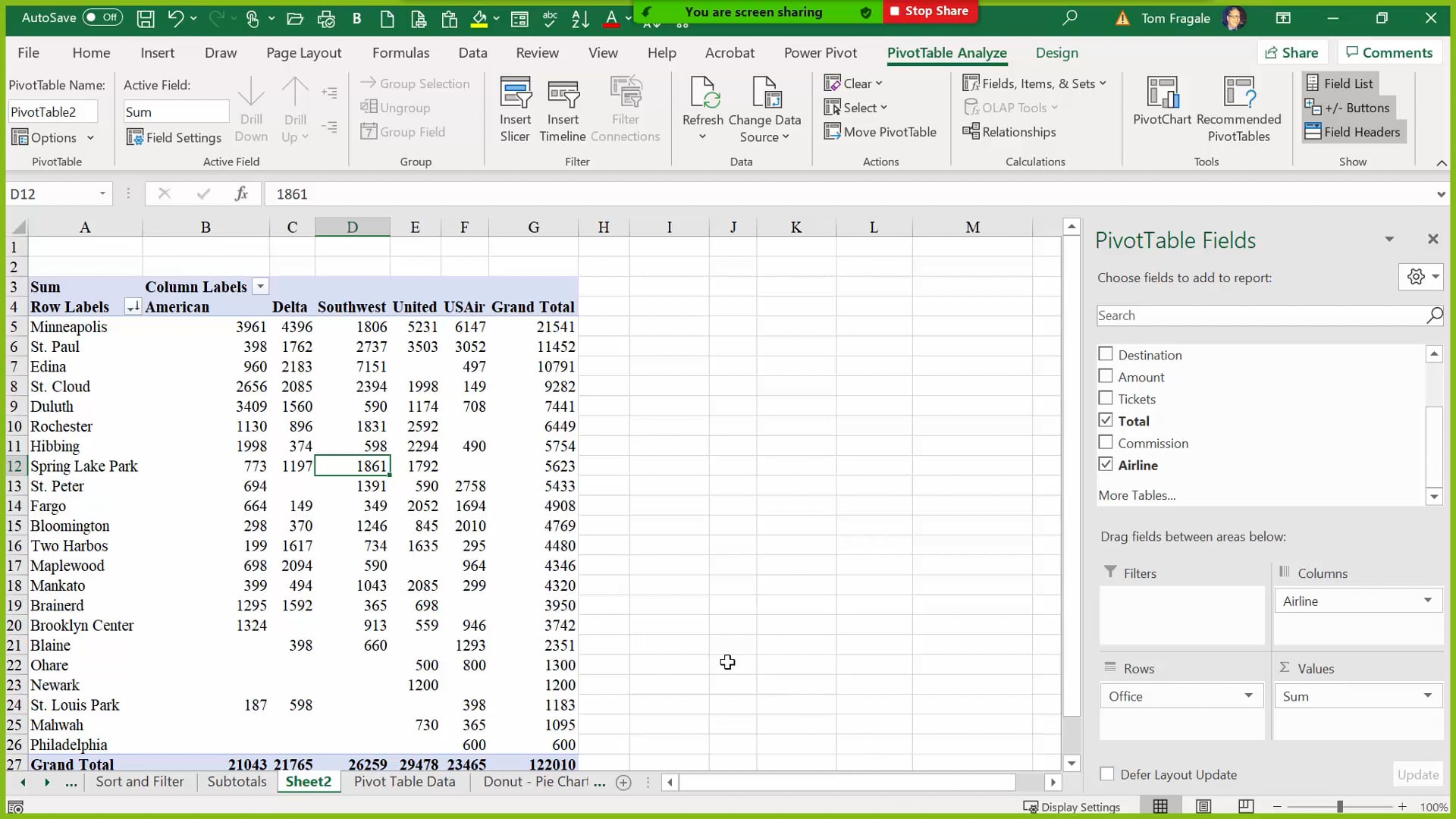
Task: Click the Stop Share button
Action: click(x=930, y=11)
